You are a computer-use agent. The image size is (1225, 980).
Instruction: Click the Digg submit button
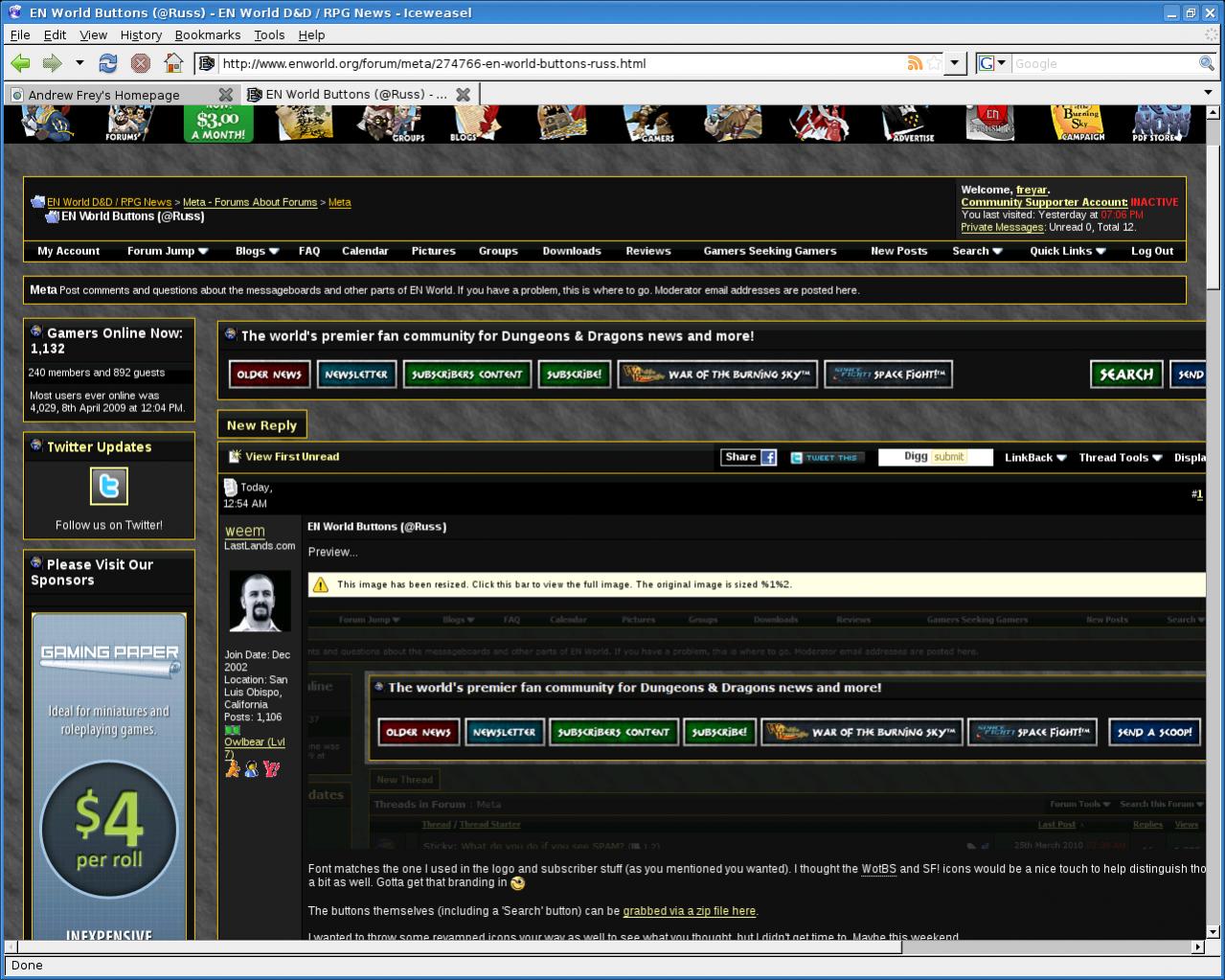935,457
